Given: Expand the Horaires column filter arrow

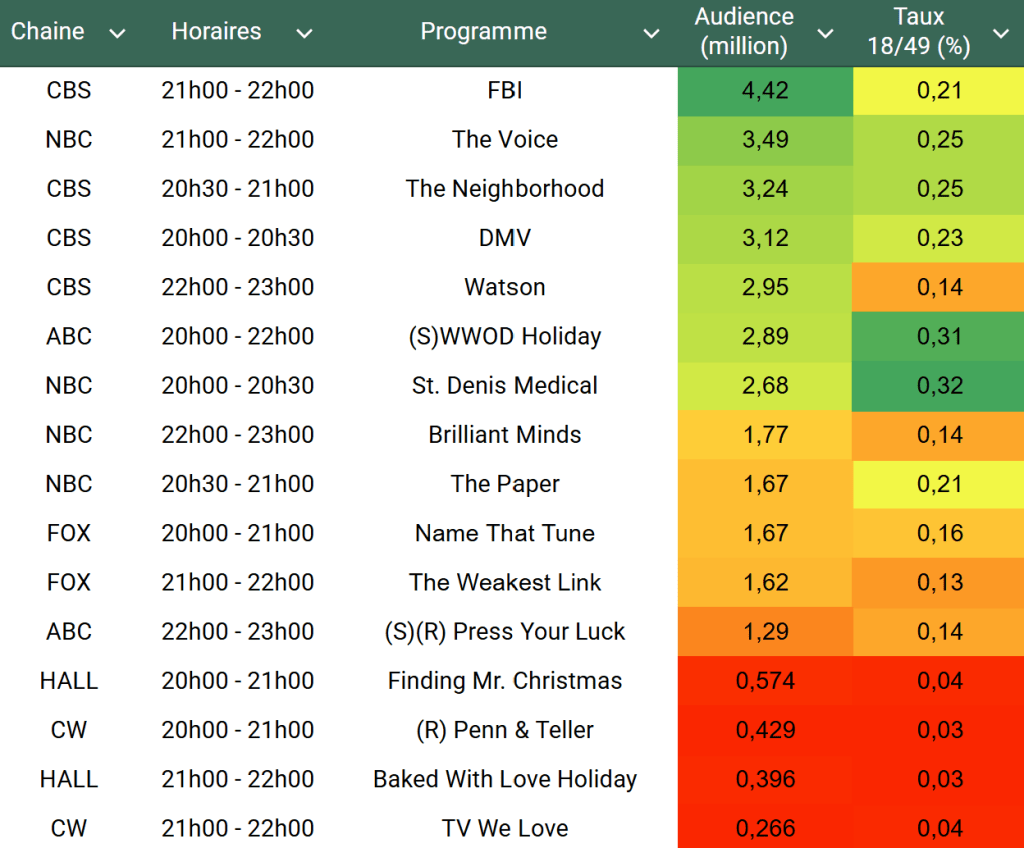Looking at the screenshot, I should click(x=304, y=34).
